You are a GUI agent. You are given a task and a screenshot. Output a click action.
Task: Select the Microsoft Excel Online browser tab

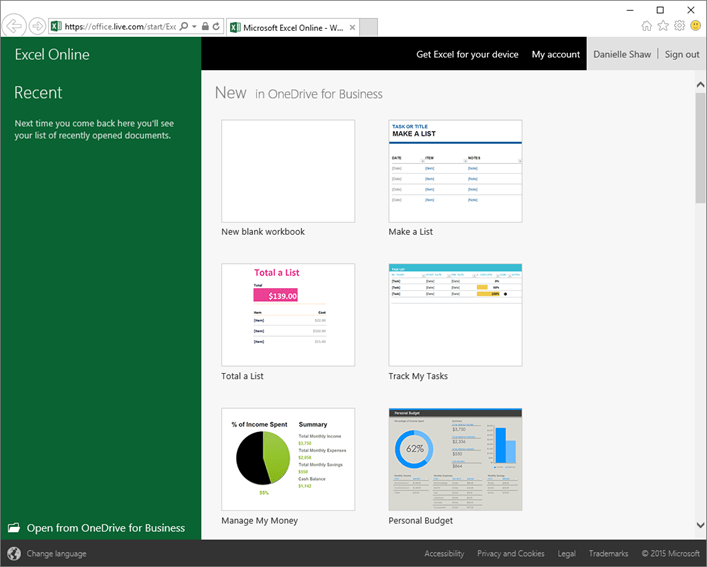coord(293,27)
